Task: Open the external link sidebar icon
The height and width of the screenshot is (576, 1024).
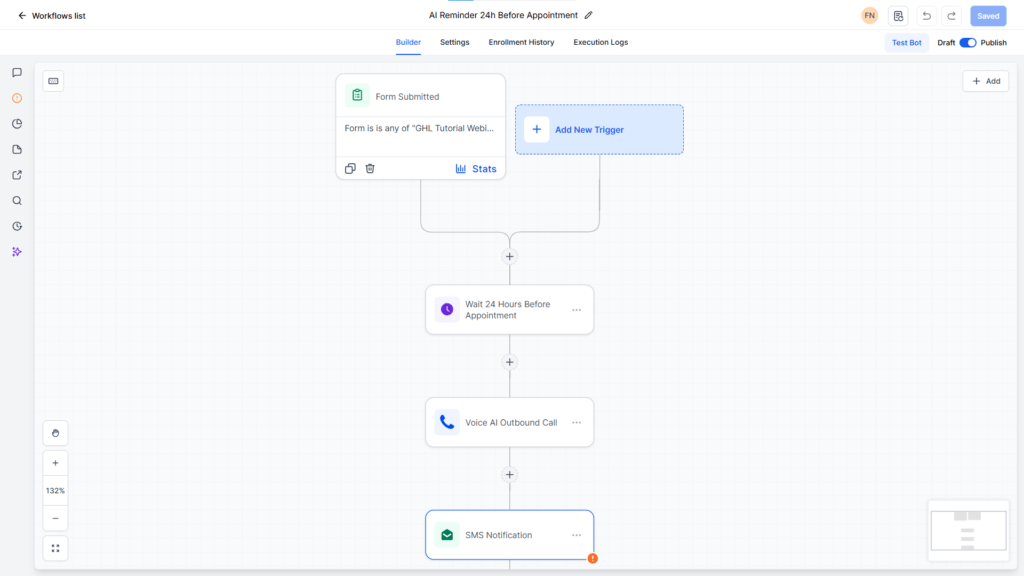Action: click(x=17, y=175)
